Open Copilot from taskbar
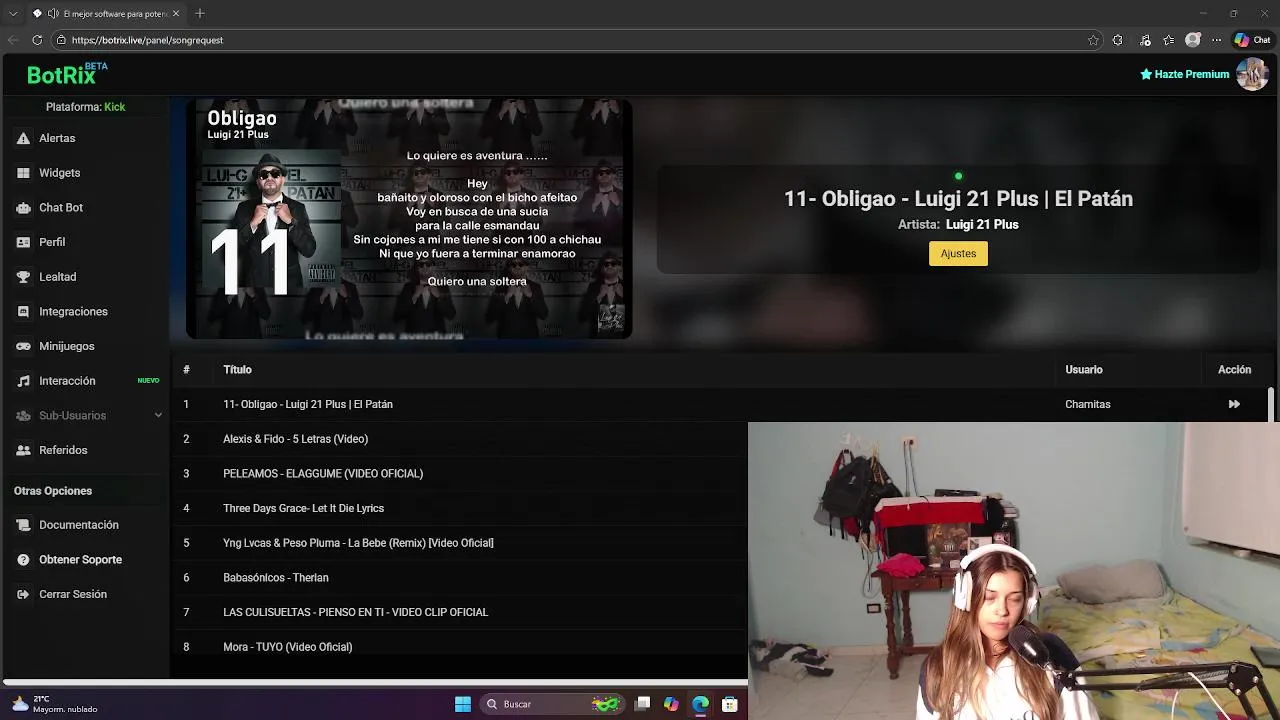This screenshot has height=720, width=1280. 671,704
